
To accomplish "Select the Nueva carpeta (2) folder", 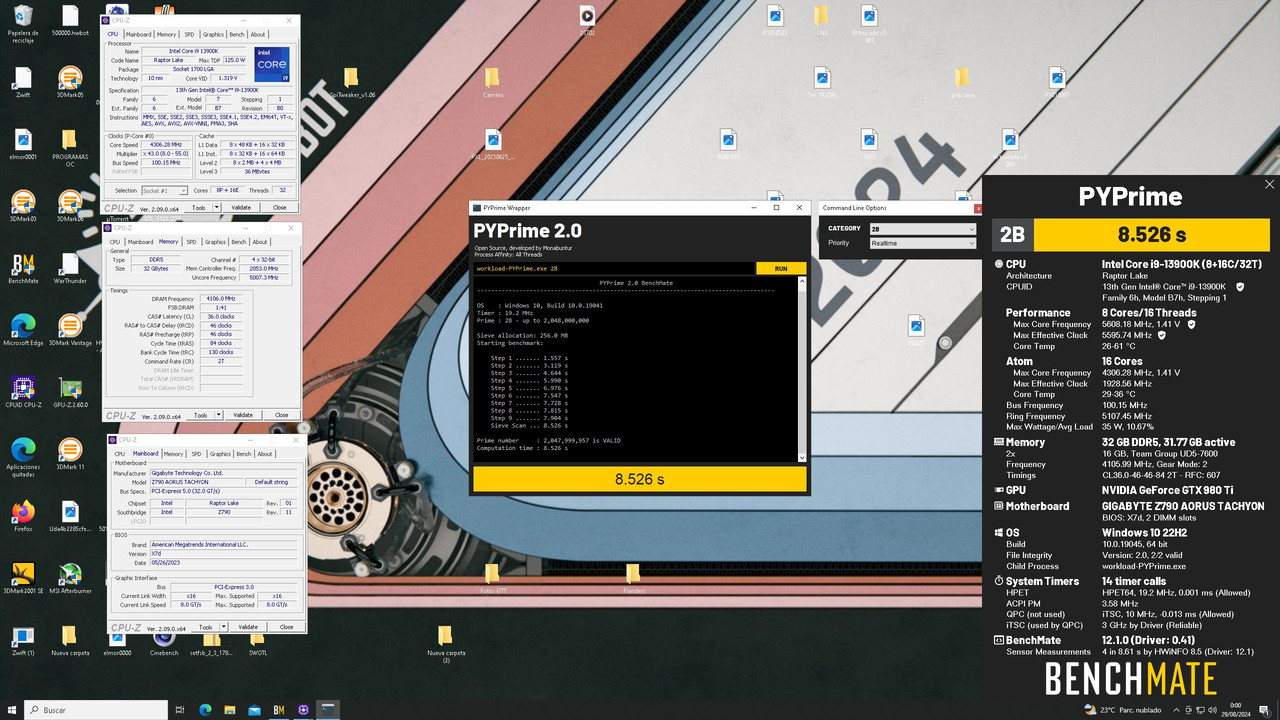I will click(x=445, y=644).
